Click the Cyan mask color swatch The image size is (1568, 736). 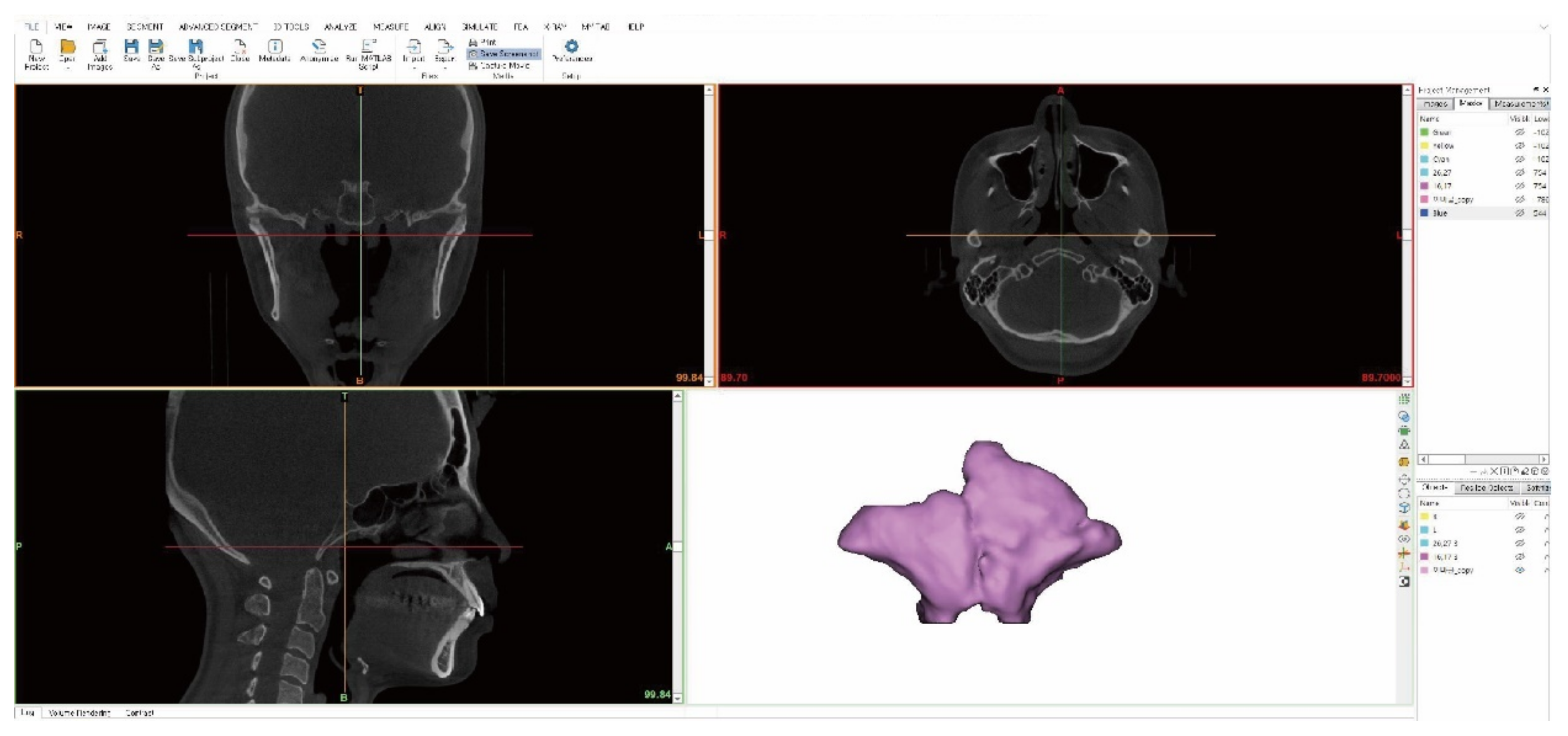1424,159
